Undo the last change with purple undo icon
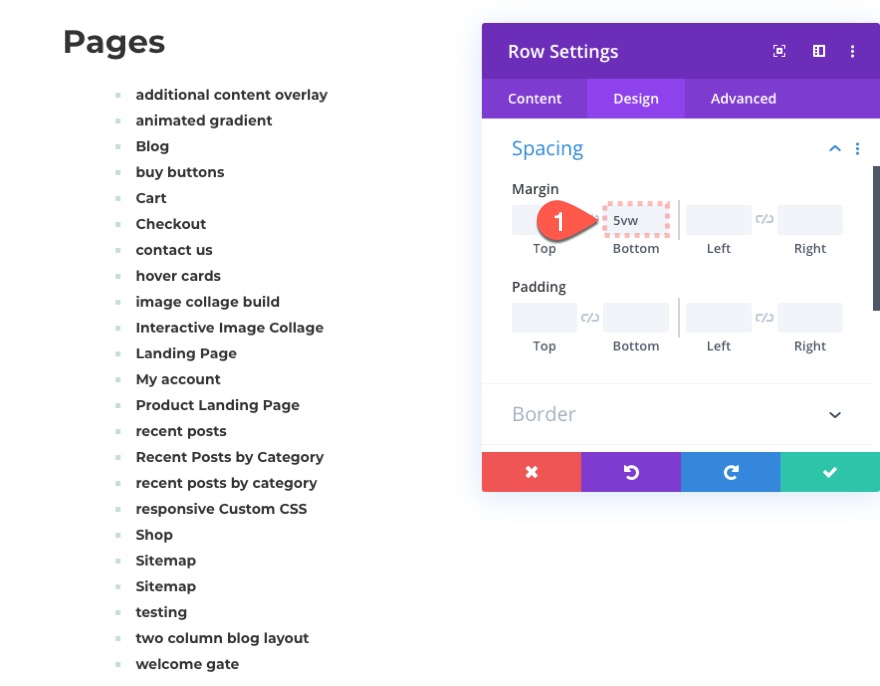 point(630,471)
